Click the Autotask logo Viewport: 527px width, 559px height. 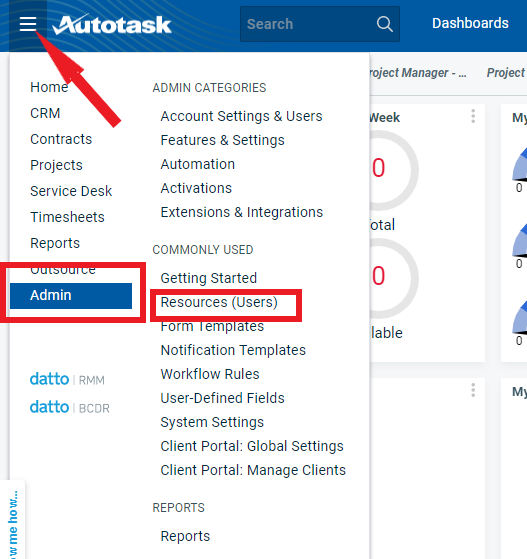pos(112,24)
